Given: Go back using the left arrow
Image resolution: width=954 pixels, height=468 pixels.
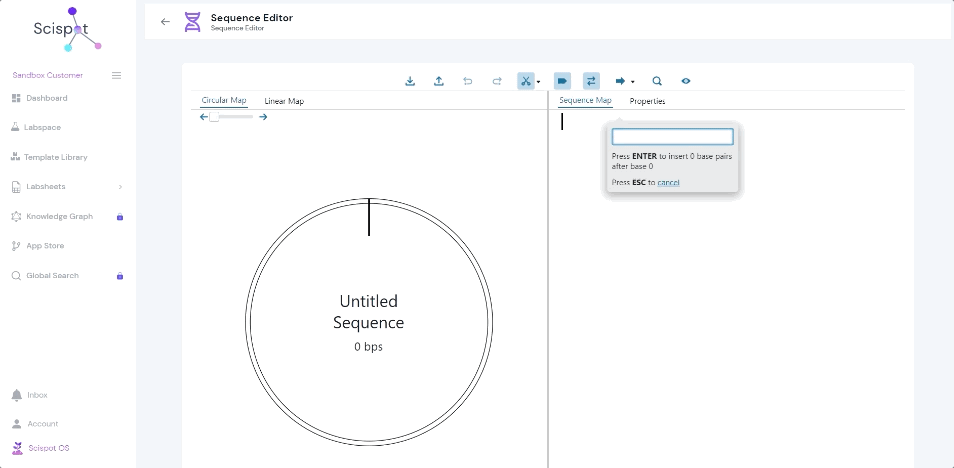Looking at the screenshot, I should click(x=165, y=21).
